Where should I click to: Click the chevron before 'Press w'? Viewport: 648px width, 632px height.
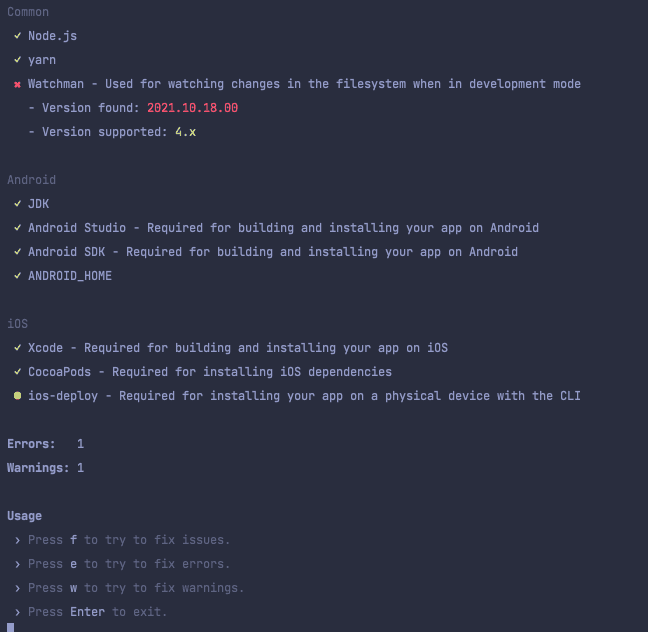[18, 588]
